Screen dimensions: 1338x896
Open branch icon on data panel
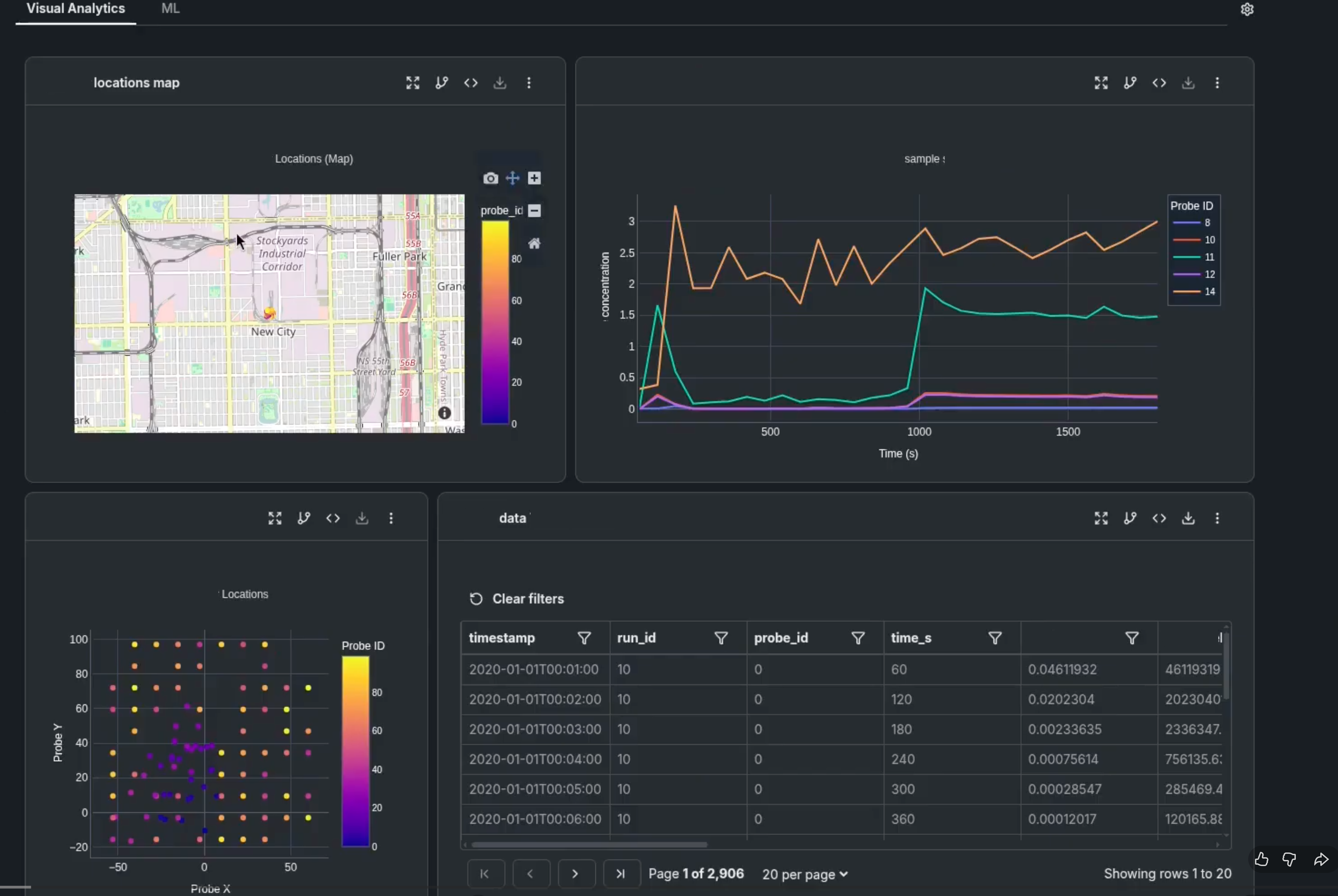[1130, 518]
